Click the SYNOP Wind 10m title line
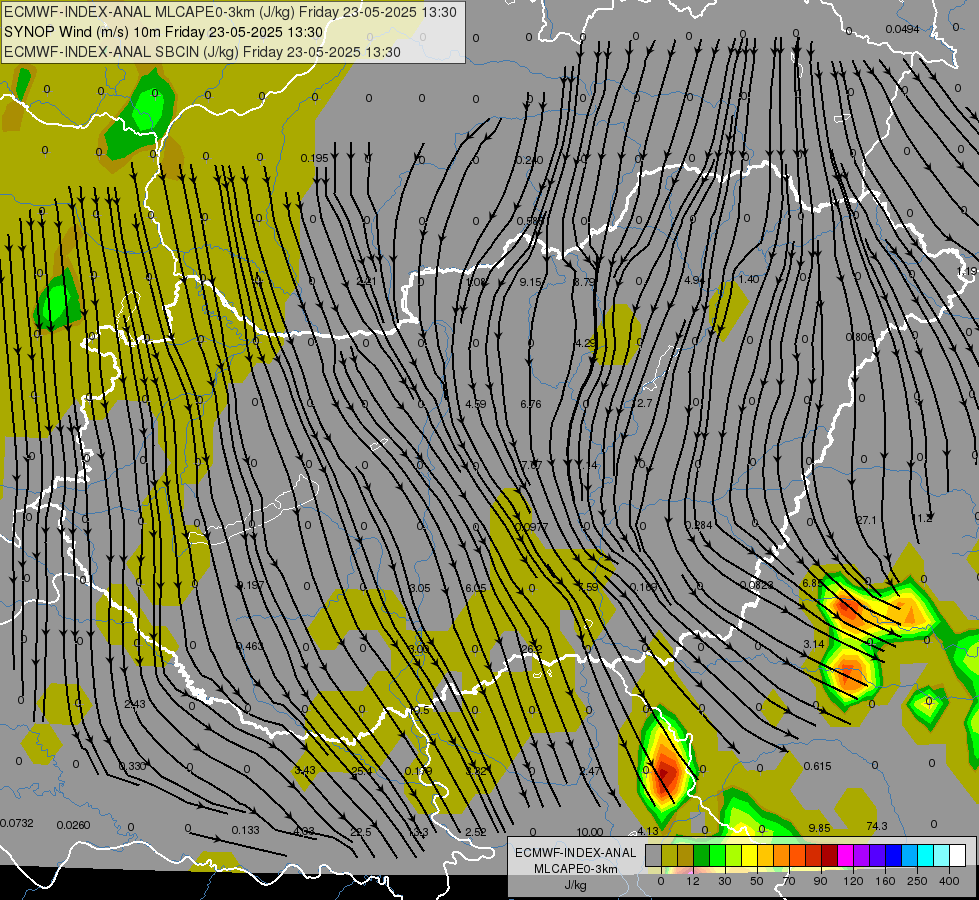 [164, 32]
